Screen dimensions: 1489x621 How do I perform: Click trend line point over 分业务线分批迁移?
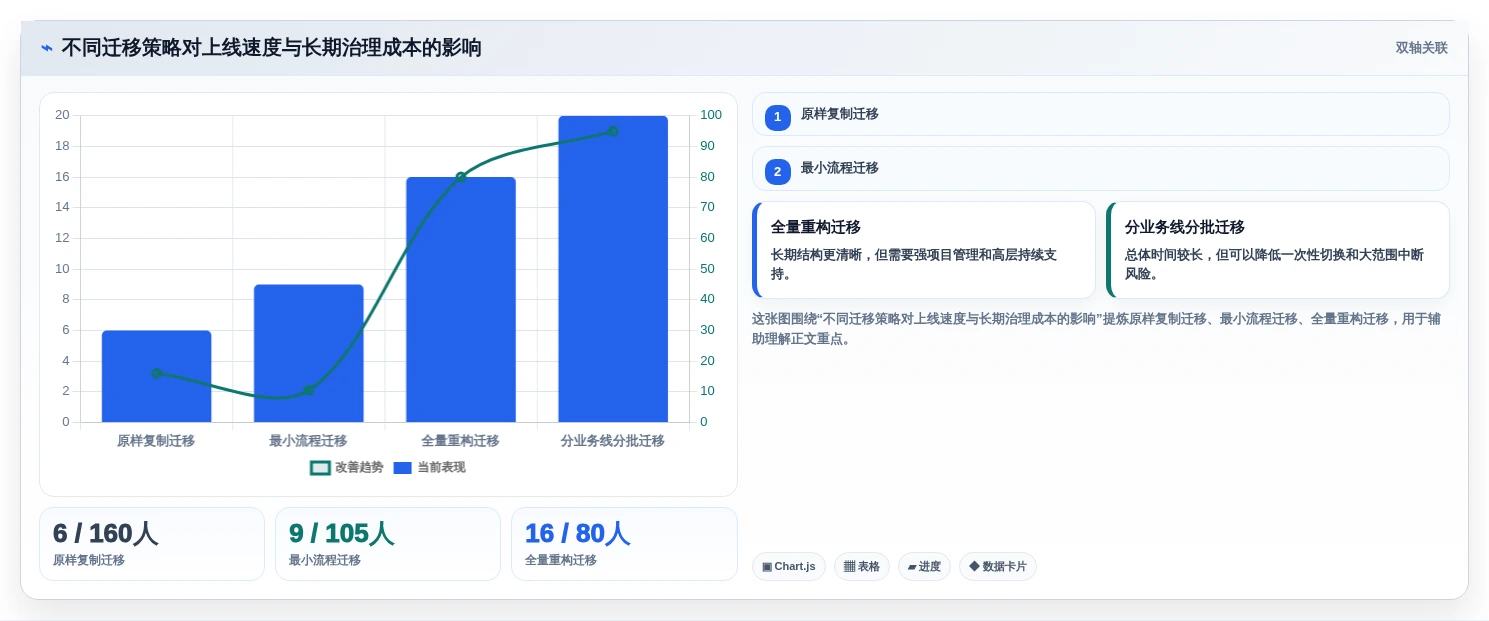click(x=613, y=131)
